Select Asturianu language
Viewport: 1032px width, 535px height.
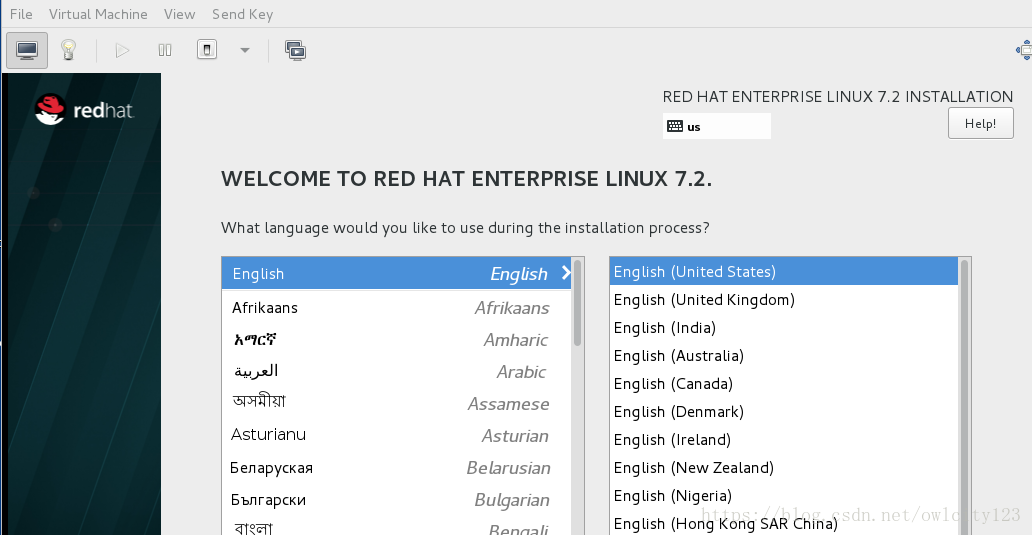point(396,435)
